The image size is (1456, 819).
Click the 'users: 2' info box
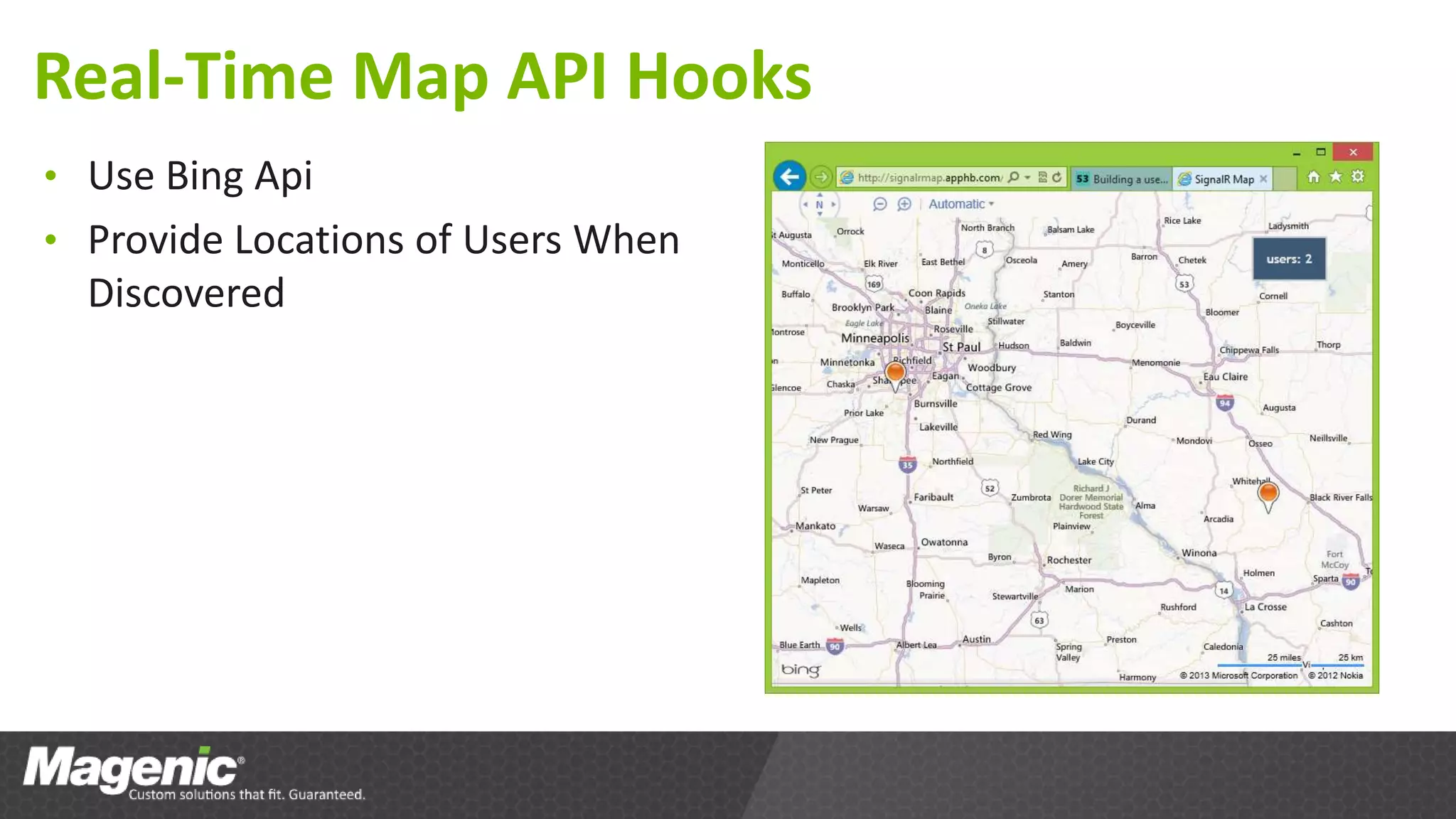1289,259
